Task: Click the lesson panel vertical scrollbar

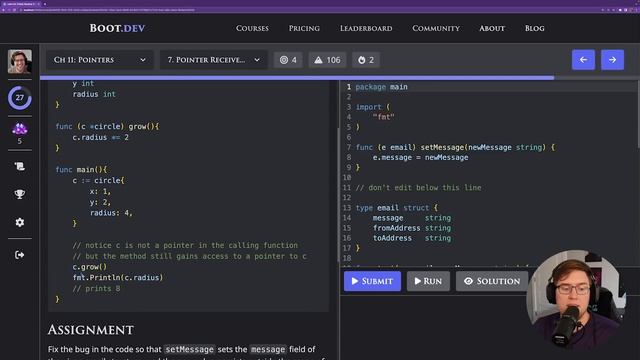Action: (x=338, y=195)
